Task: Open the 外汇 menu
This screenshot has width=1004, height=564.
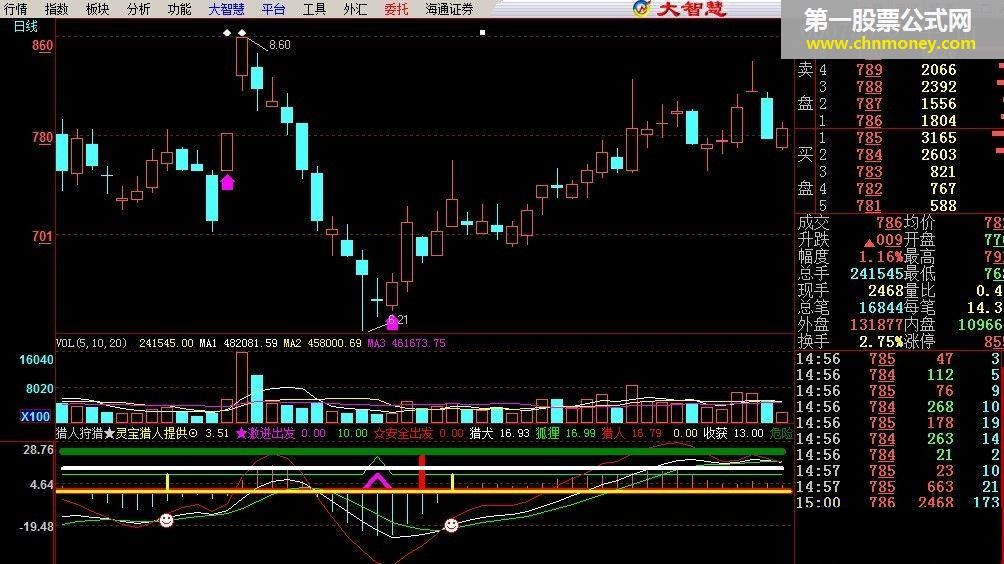Action: click(355, 9)
